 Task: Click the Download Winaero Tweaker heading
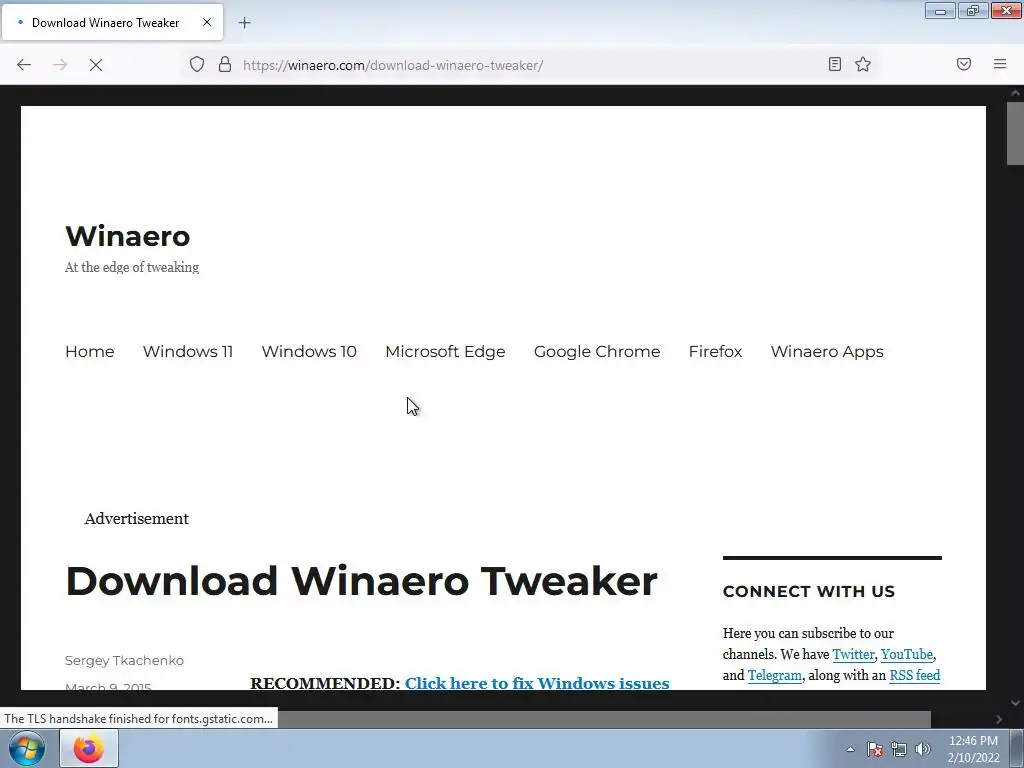[361, 581]
